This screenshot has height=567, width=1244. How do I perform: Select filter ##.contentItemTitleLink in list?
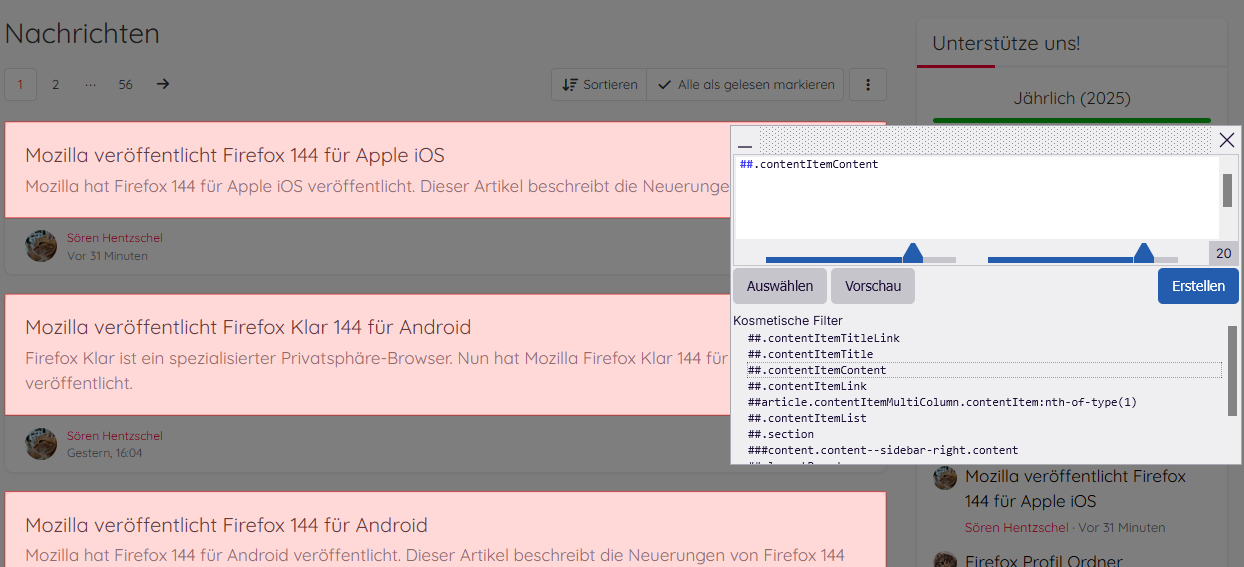(x=824, y=338)
